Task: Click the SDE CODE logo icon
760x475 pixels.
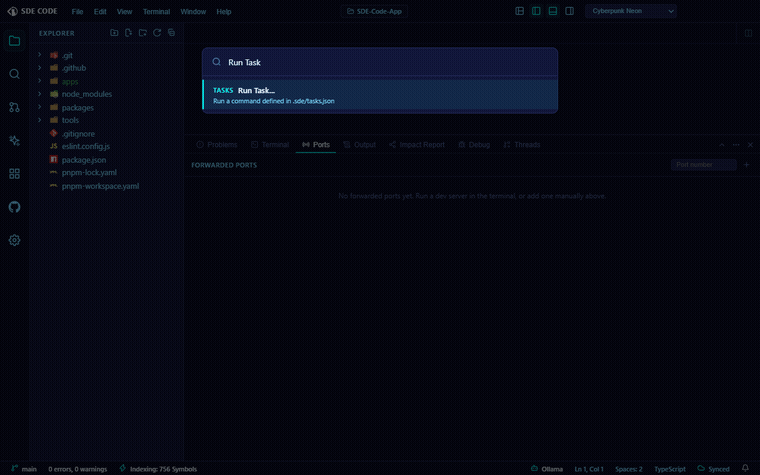Action: pyautogui.click(x=13, y=11)
